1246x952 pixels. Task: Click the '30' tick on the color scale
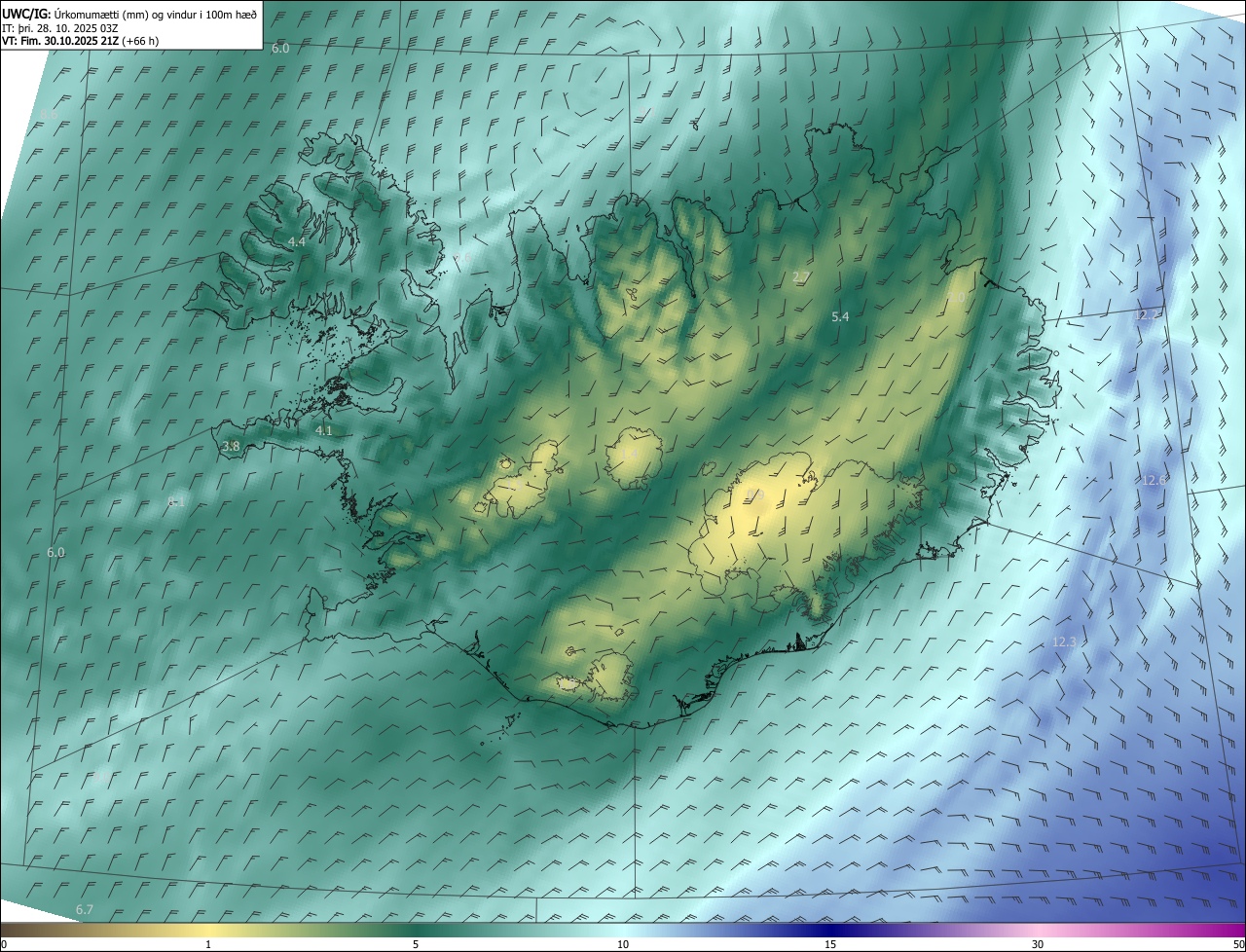[x=1038, y=944]
